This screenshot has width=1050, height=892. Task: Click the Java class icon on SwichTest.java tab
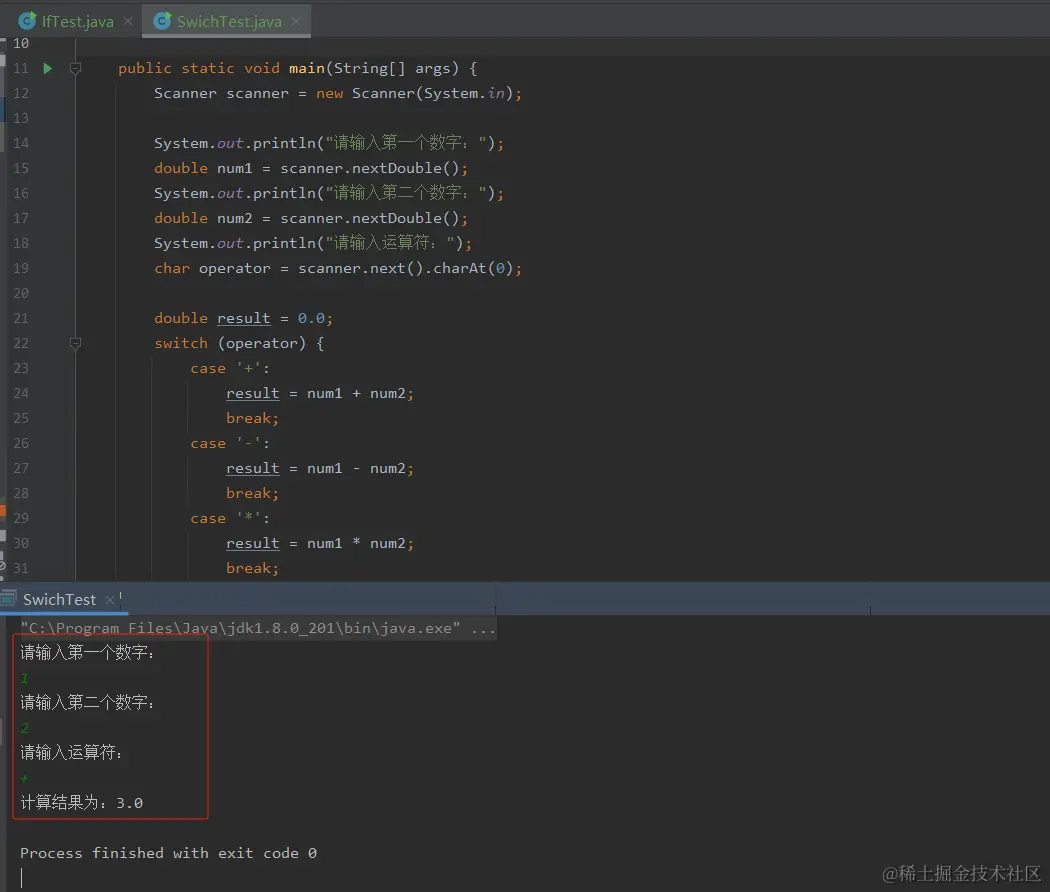pyautogui.click(x=162, y=21)
